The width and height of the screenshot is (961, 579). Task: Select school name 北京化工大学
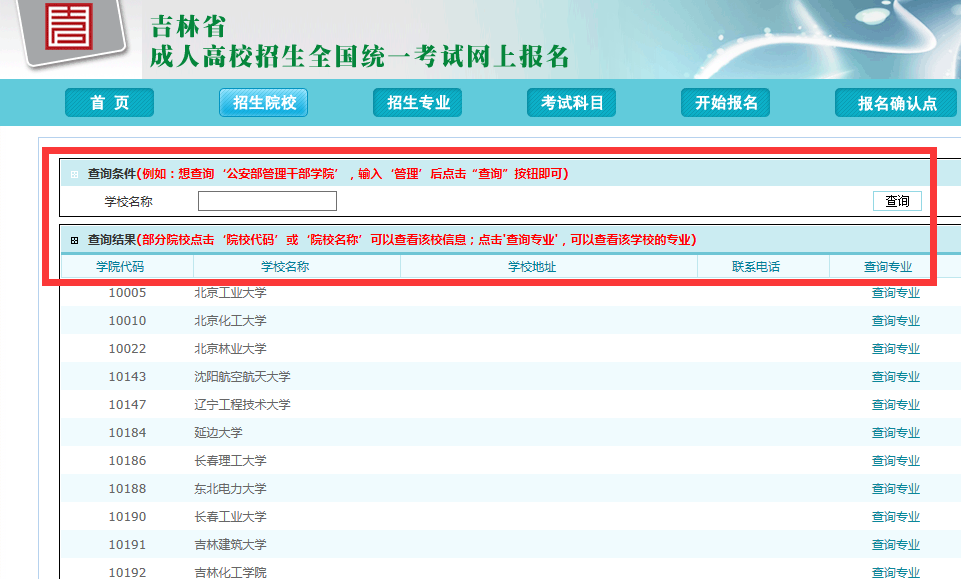[x=230, y=320]
